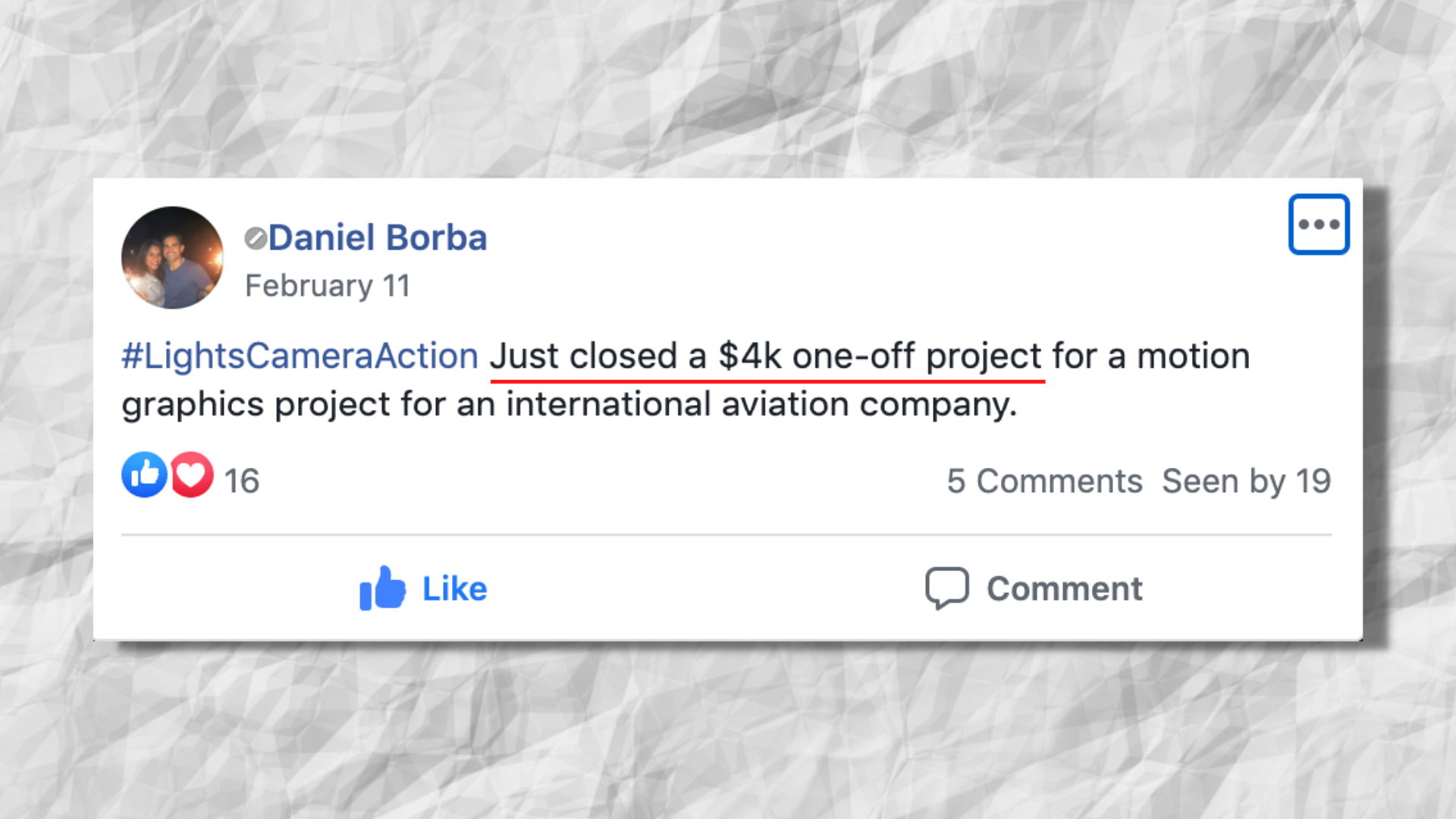Screen dimensions: 1456x819
Task: Open the three-dots post options menu
Action: tap(1318, 224)
